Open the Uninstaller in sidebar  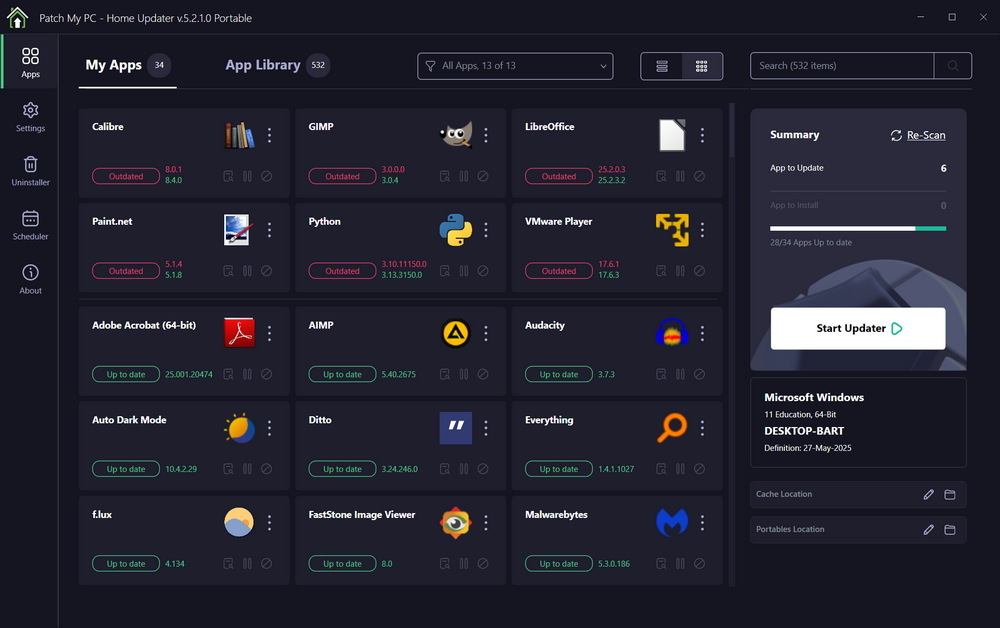coord(30,171)
